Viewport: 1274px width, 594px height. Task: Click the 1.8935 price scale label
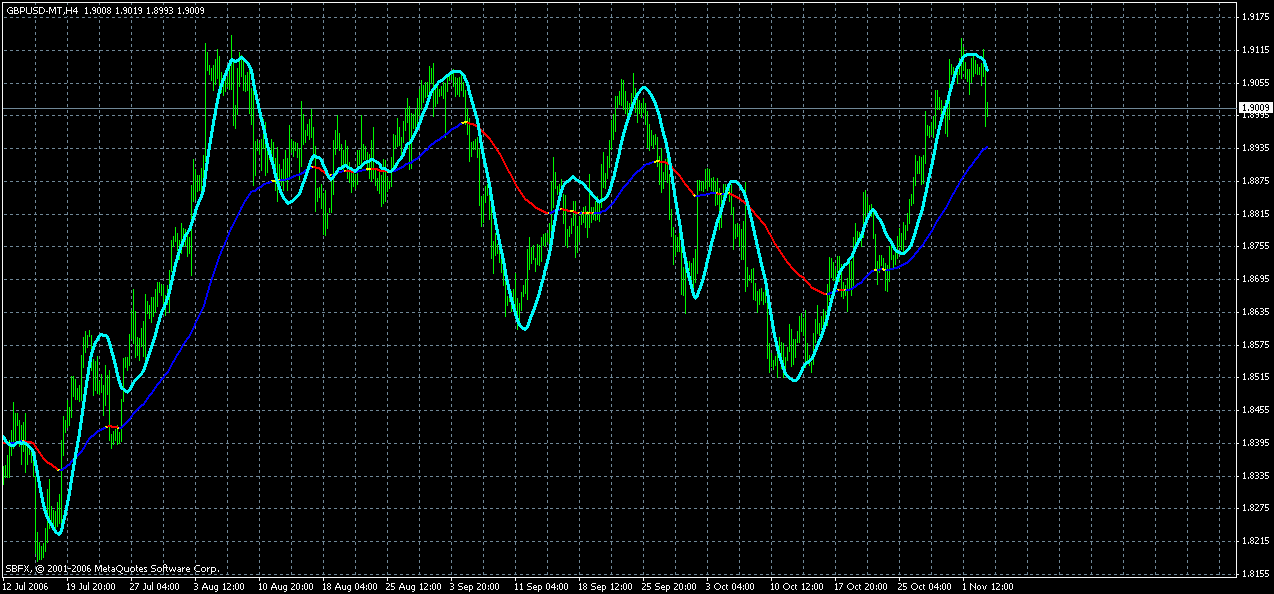(x=1255, y=148)
